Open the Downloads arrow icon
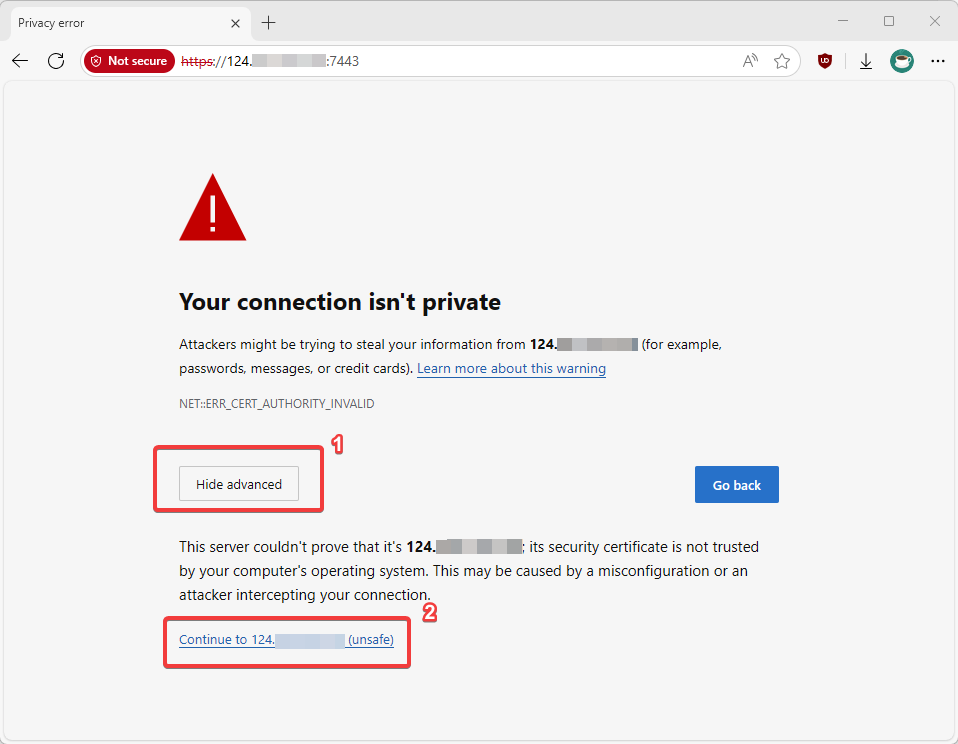The width and height of the screenshot is (958, 744). [x=866, y=60]
